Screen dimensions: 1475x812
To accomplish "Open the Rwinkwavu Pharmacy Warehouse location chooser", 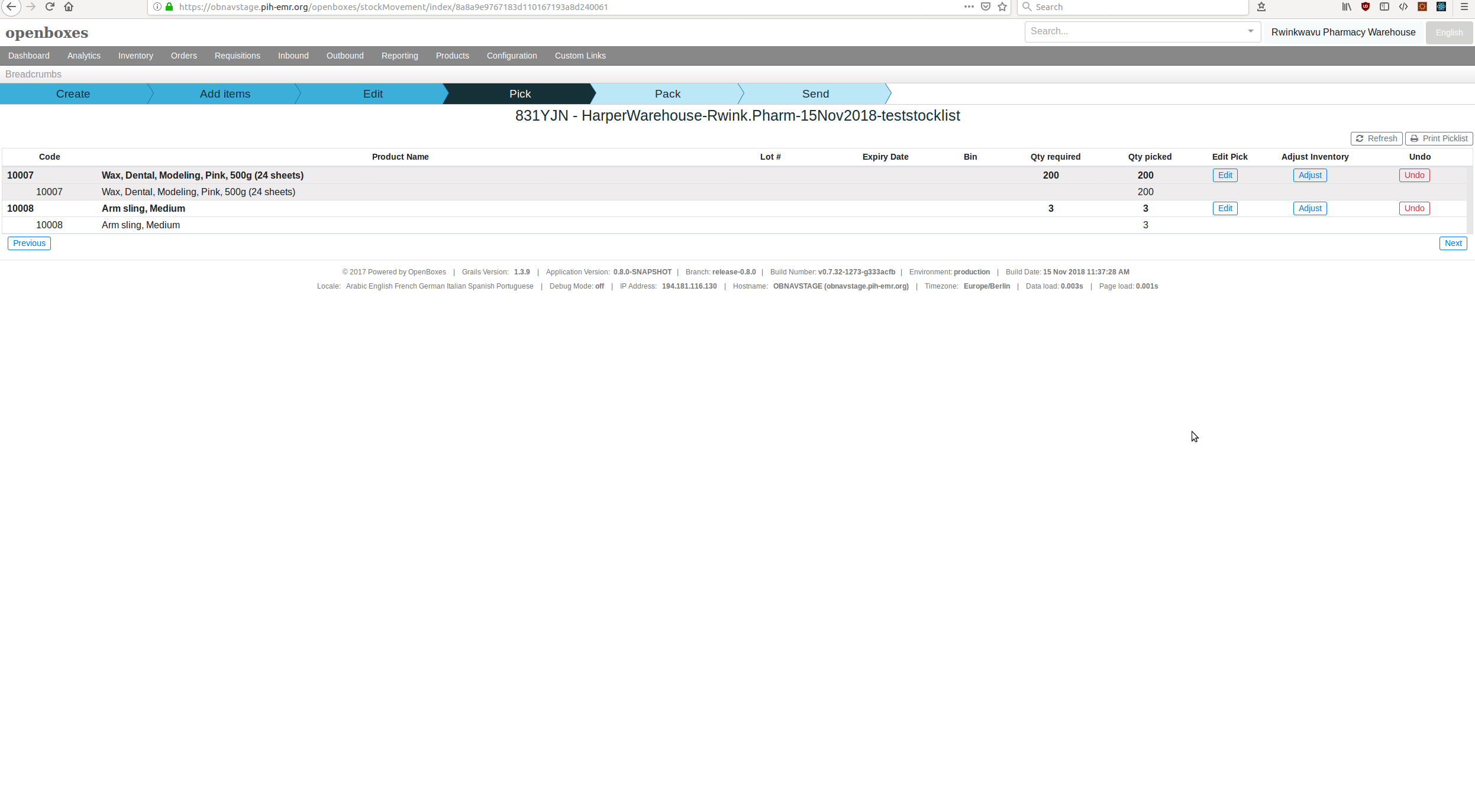I will point(1343,33).
